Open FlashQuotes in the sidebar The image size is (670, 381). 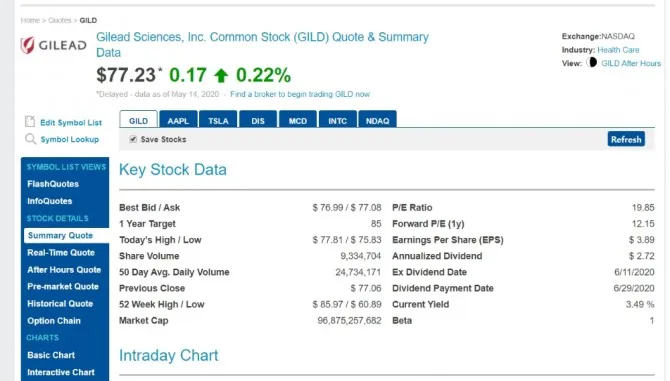click(x=53, y=184)
